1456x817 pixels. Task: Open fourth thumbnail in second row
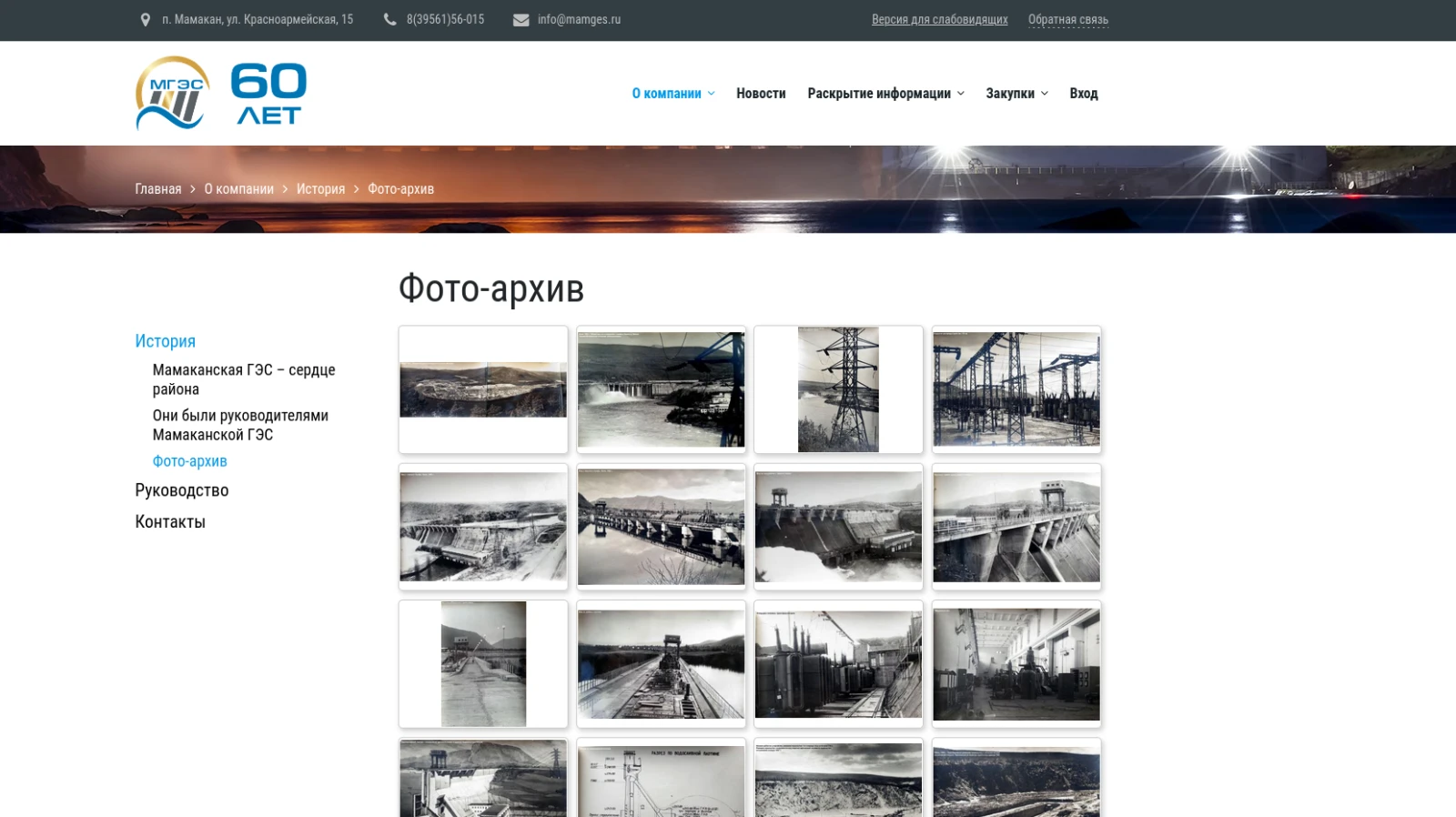(1016, 527)
